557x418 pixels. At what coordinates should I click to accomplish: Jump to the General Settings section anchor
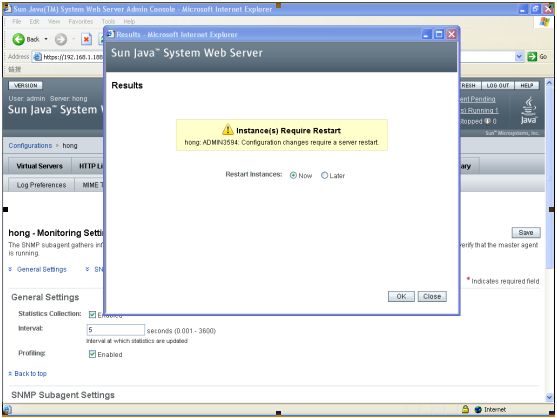pyautogui.click(x=42, y=270)
